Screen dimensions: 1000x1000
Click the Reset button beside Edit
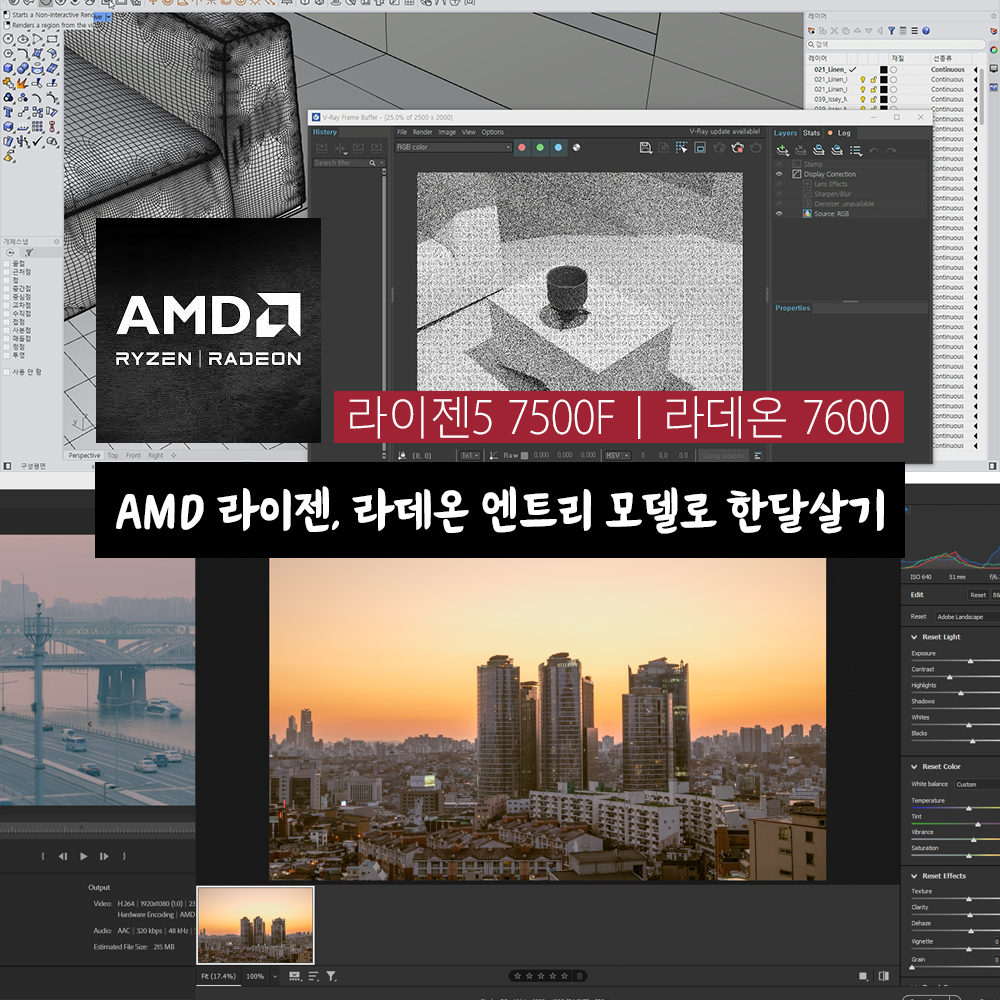pos(978,595)
